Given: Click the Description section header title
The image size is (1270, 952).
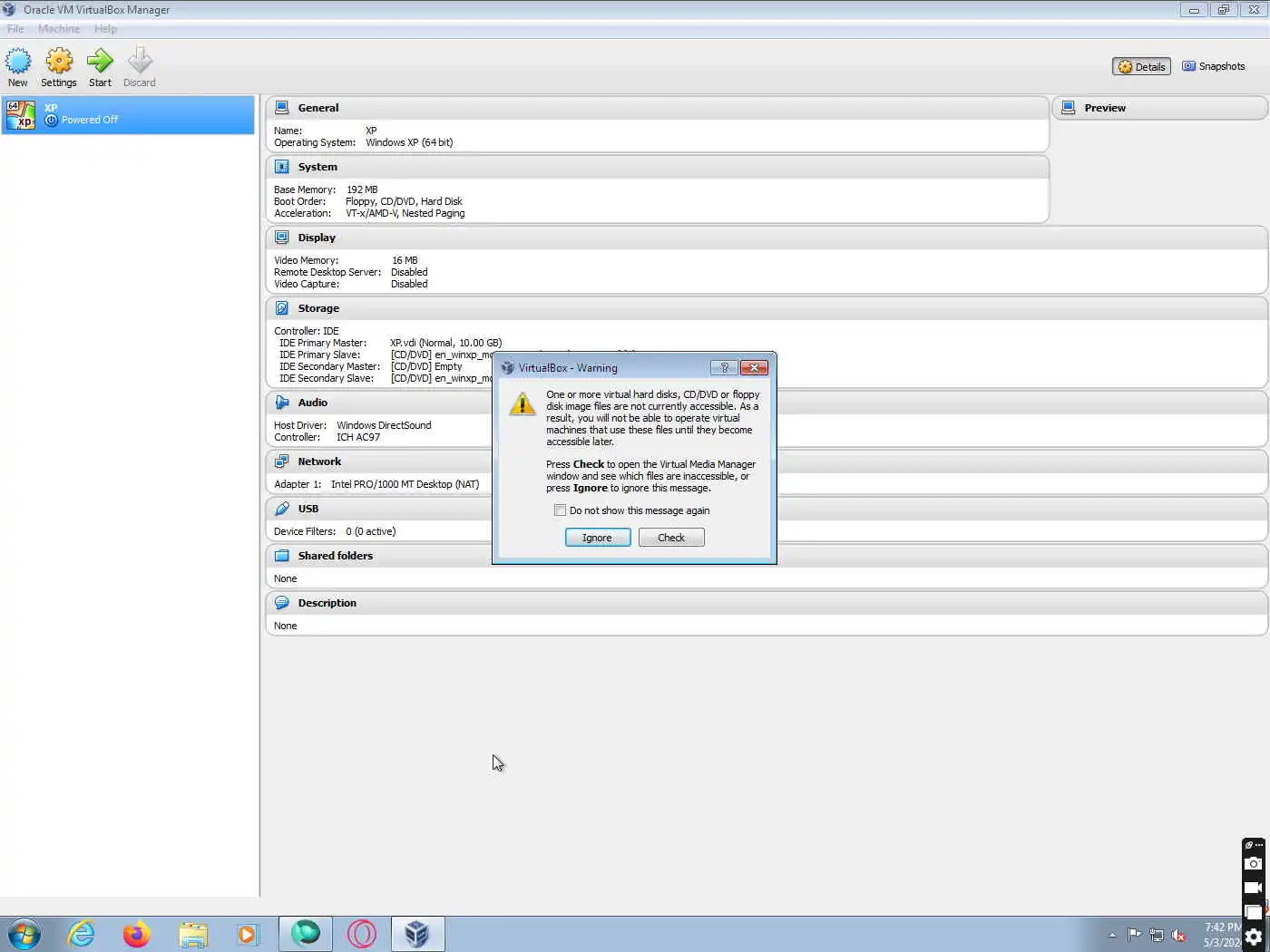Looking at the screenshot, I should [x=327, y=603].
